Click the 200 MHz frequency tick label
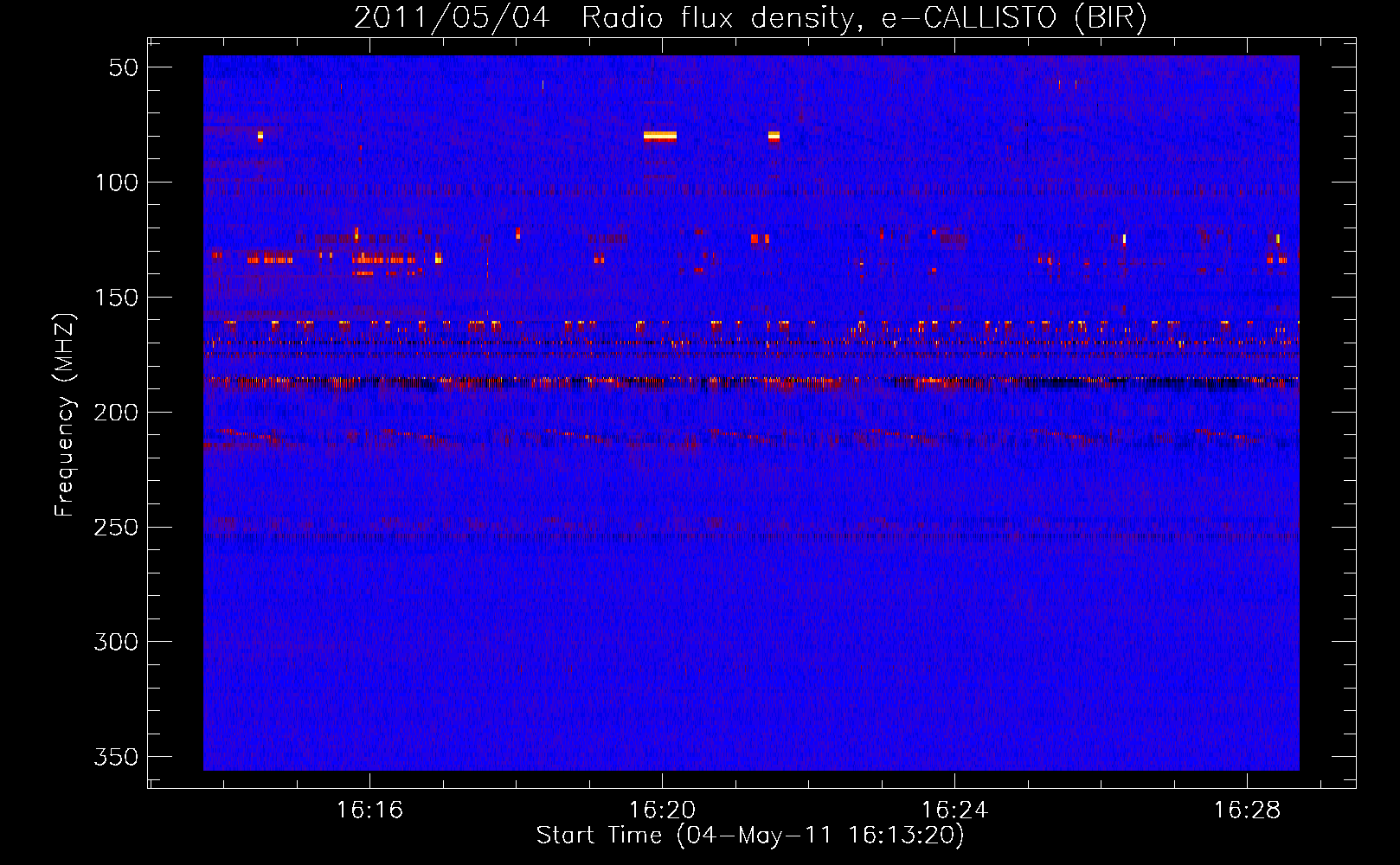This screenshot has height=865, width=1400. (116, 413)
